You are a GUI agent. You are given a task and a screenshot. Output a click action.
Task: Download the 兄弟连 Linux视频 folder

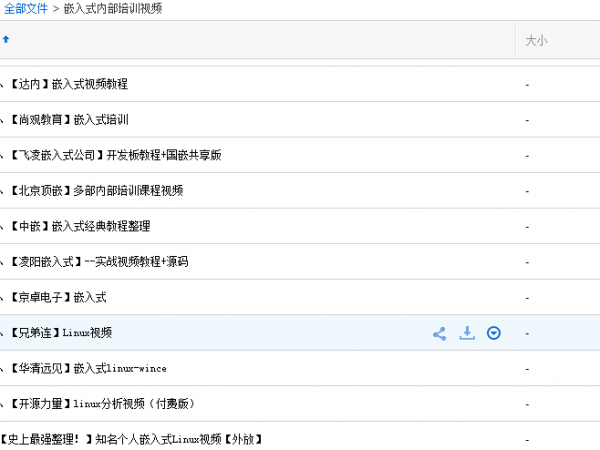tap(466, 333)
